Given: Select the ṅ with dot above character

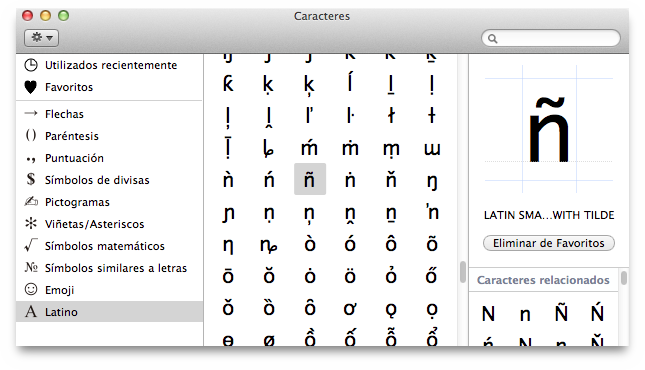Looking at the screenshot, I should click(x=350, y=179).
